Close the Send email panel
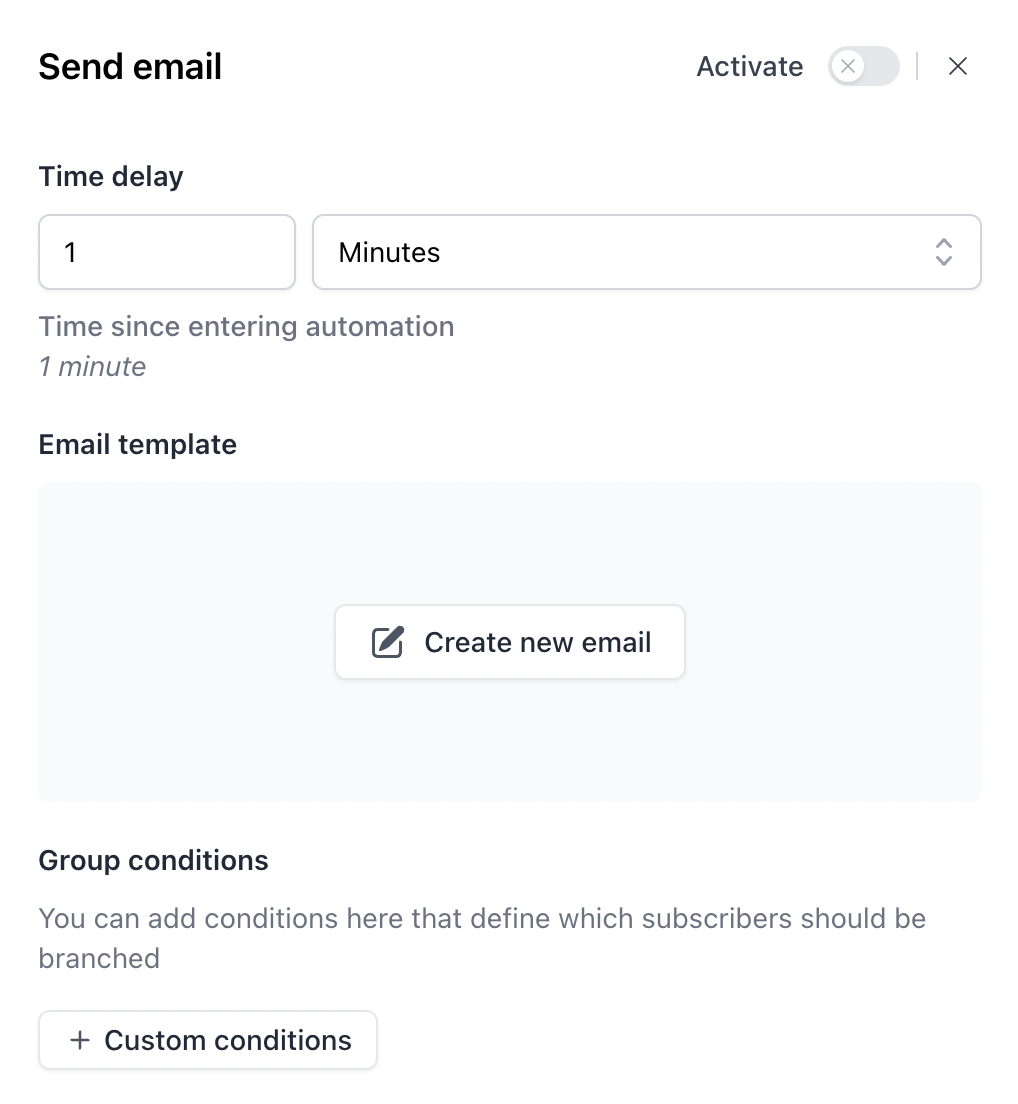 (x=957, y=66)
